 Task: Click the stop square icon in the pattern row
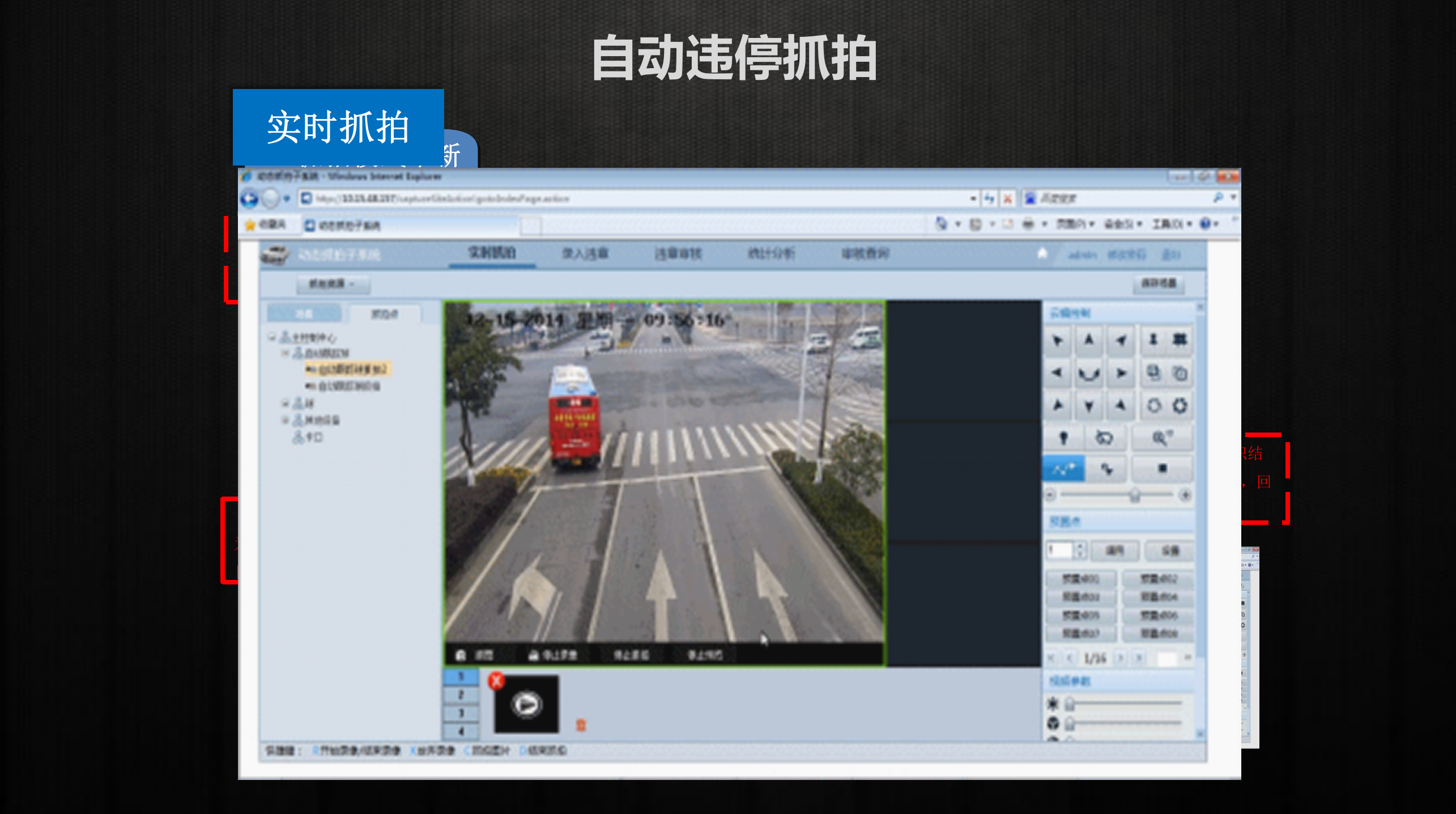pos(1163,468)
